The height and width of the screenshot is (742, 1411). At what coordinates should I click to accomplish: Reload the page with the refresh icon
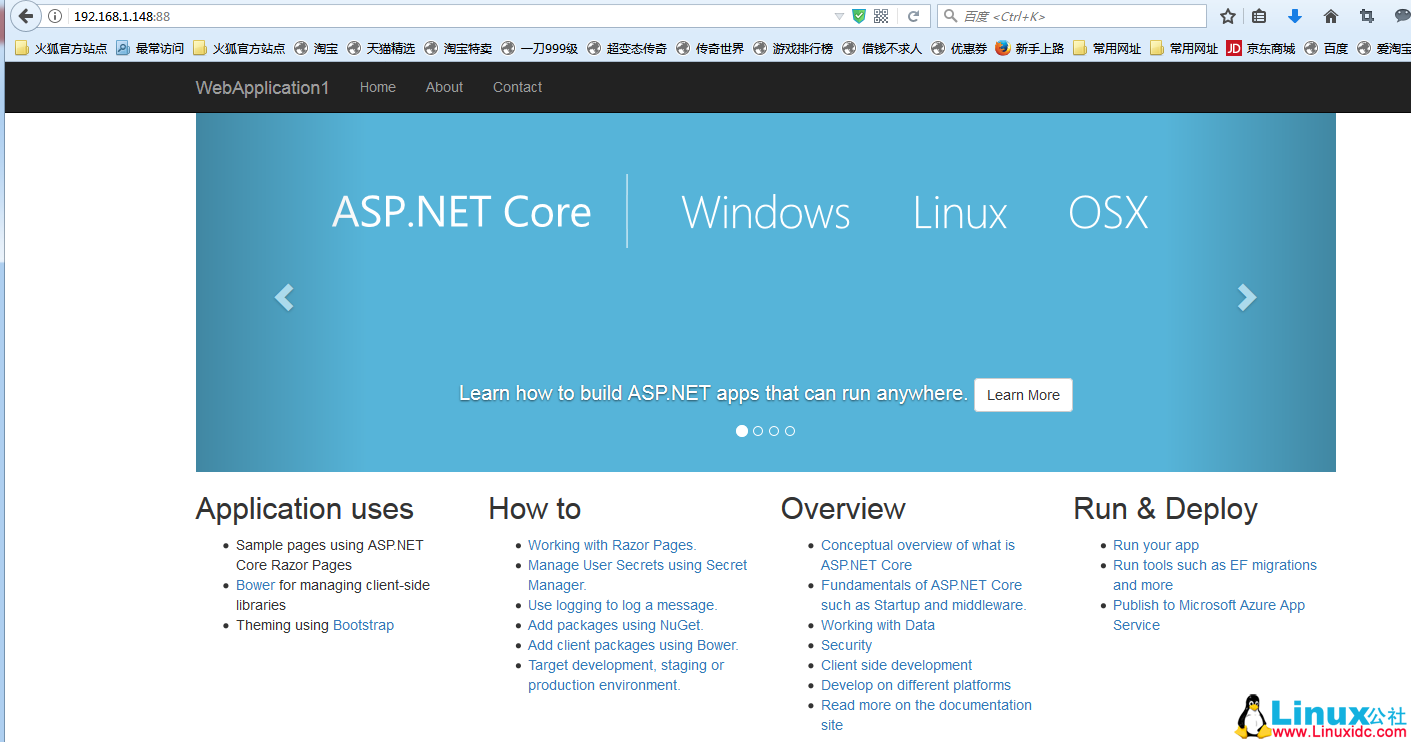913,16
